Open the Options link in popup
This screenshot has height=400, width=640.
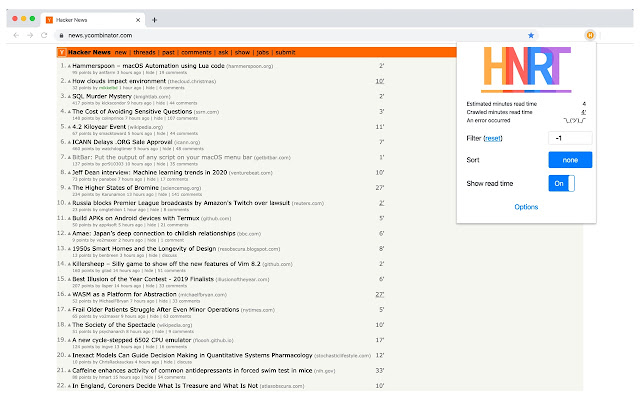(526, 207)
